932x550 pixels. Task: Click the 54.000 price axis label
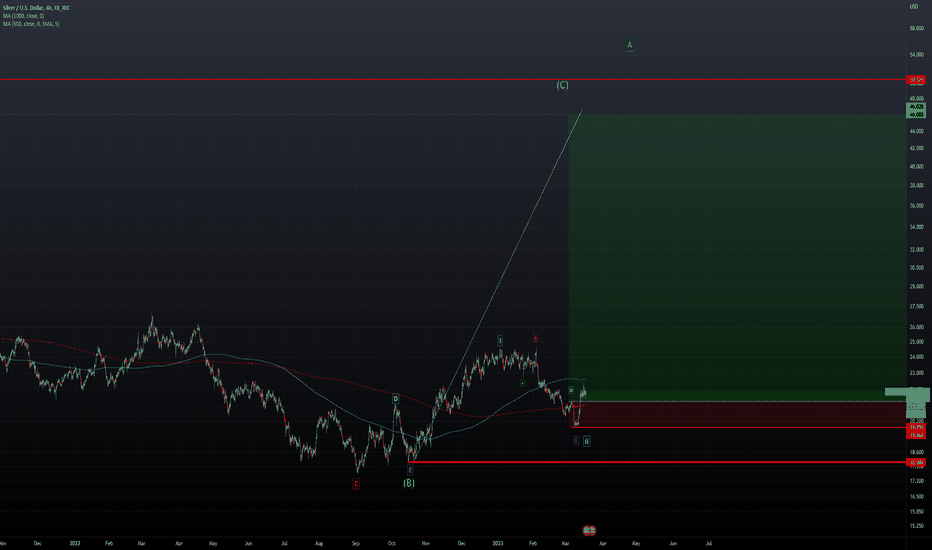point(917,55)
